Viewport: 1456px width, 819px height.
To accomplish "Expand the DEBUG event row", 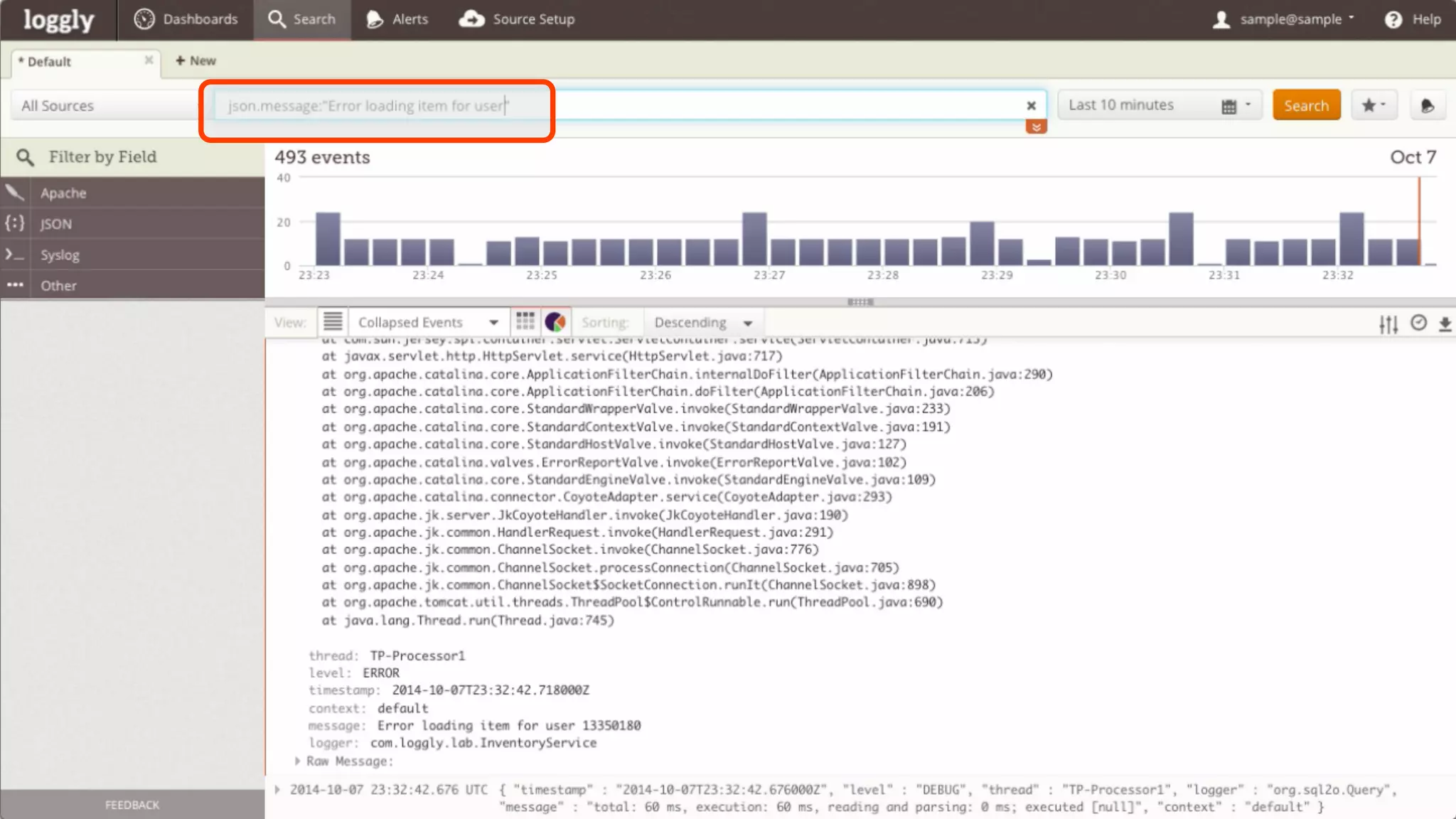I will coord(278,790).
